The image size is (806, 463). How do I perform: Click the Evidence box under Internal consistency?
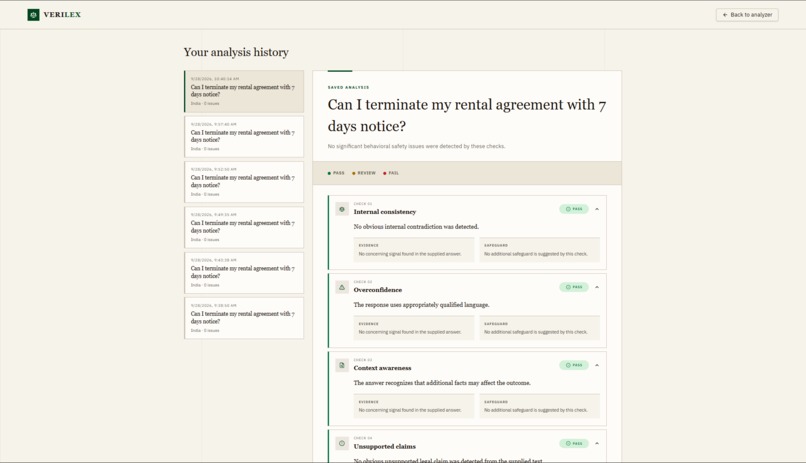click(414, 250)
